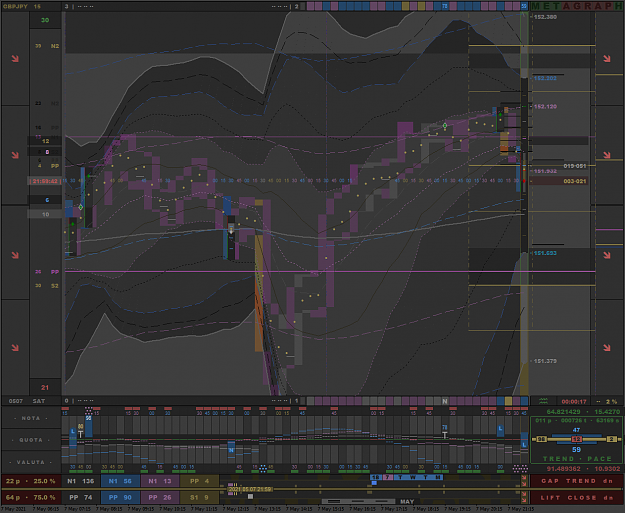This screenshot has width=625, height=513.
Task: Click the 152.202 price label
Action: (x=545, y=78)
